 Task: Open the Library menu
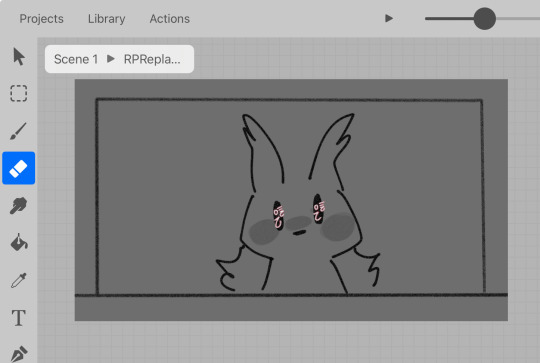pyautogui.click(x=106, y=19)
